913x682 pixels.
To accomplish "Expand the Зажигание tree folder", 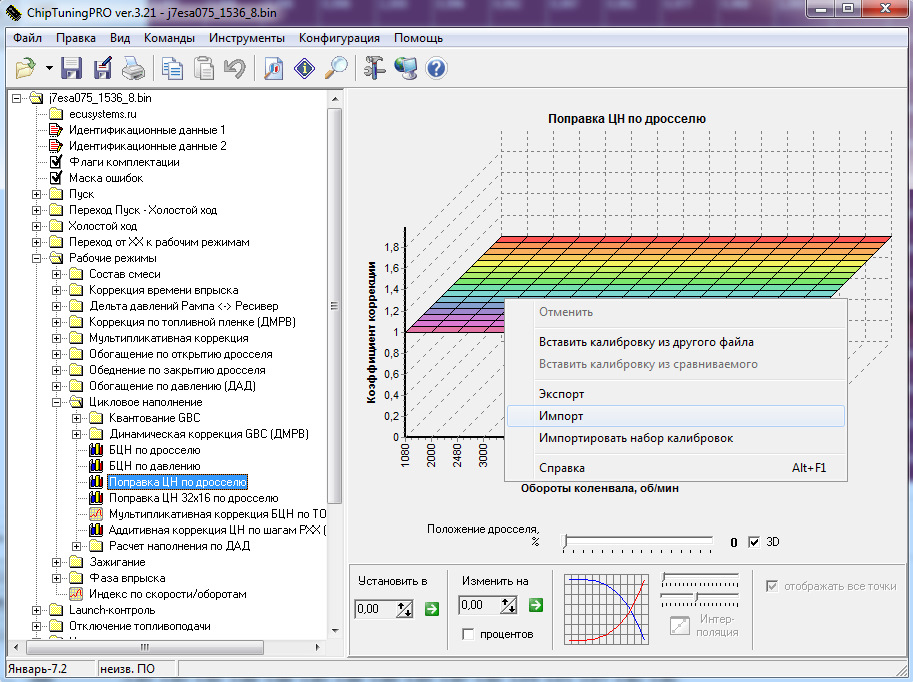I will 57,562.
